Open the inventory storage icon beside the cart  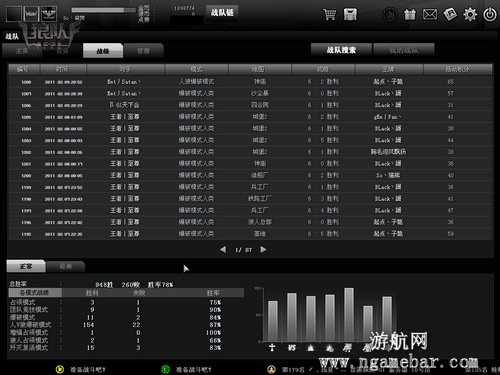[x=350, y=14]
